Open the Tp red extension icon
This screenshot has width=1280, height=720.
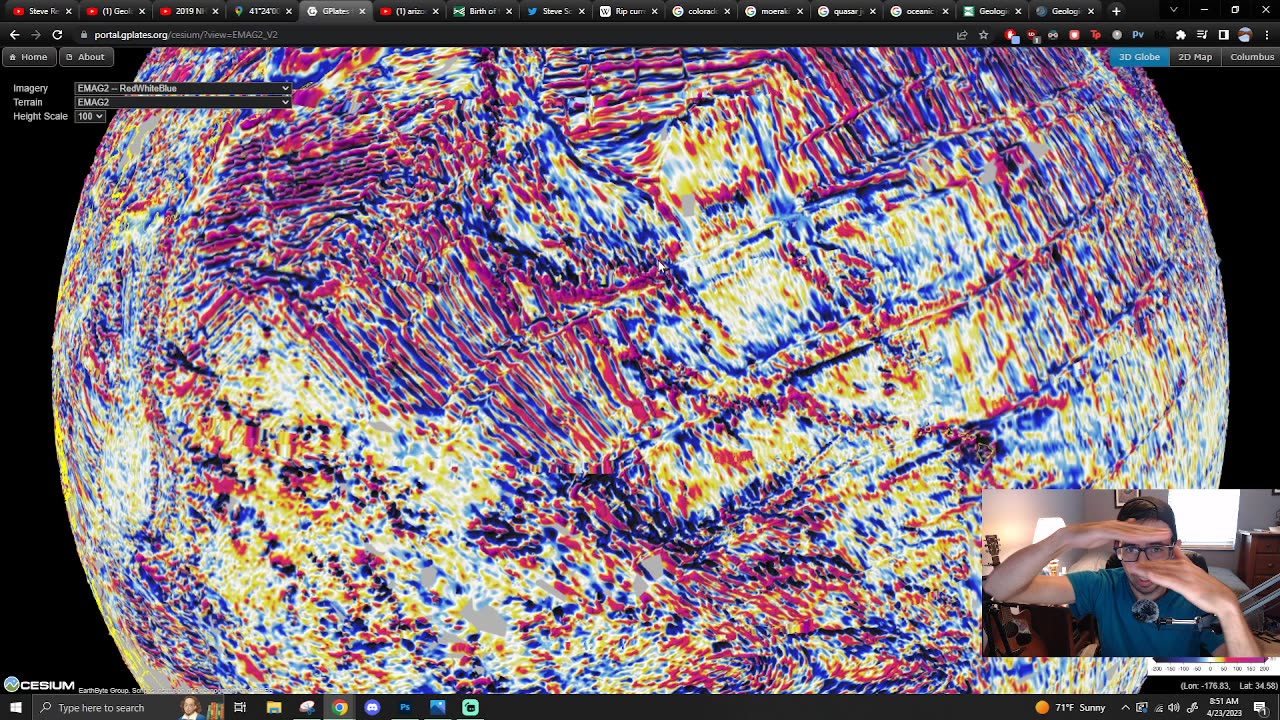[x=1096, y=34]
